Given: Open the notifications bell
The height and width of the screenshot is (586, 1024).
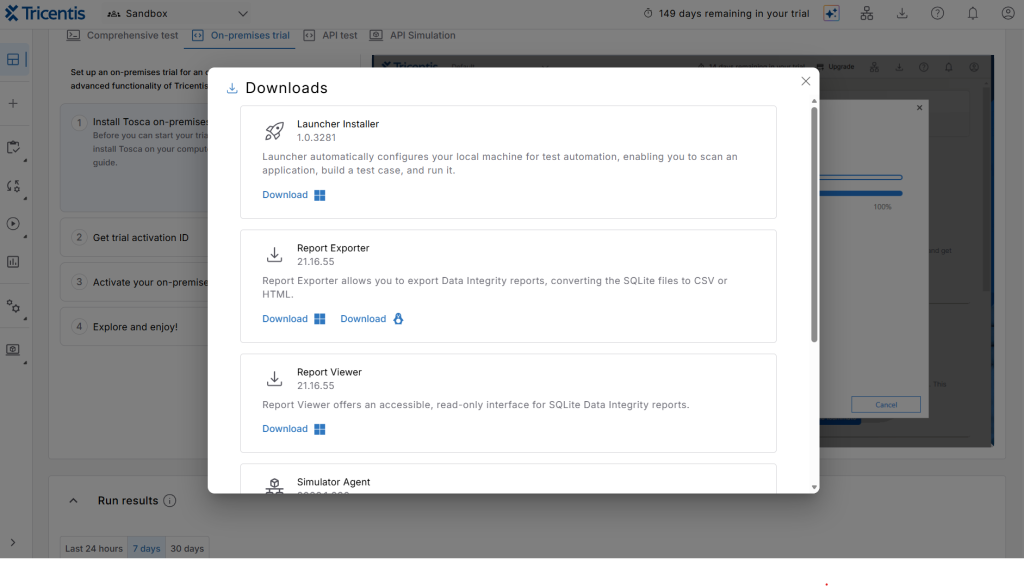Looking at the screenshot, I should 972,13.
